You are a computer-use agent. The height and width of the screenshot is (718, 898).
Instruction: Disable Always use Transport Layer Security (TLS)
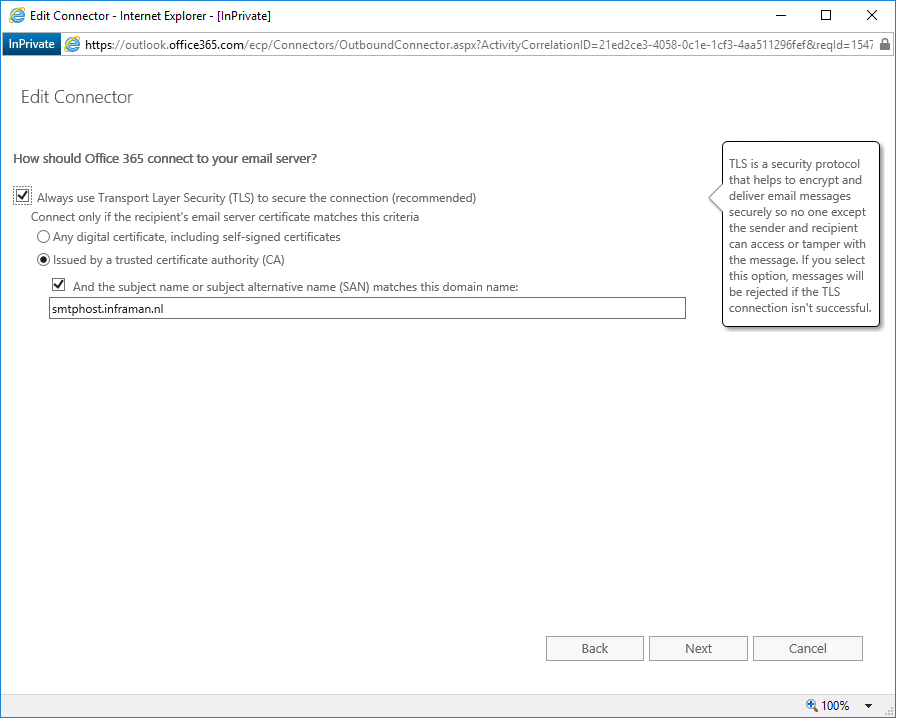(22, 195)
